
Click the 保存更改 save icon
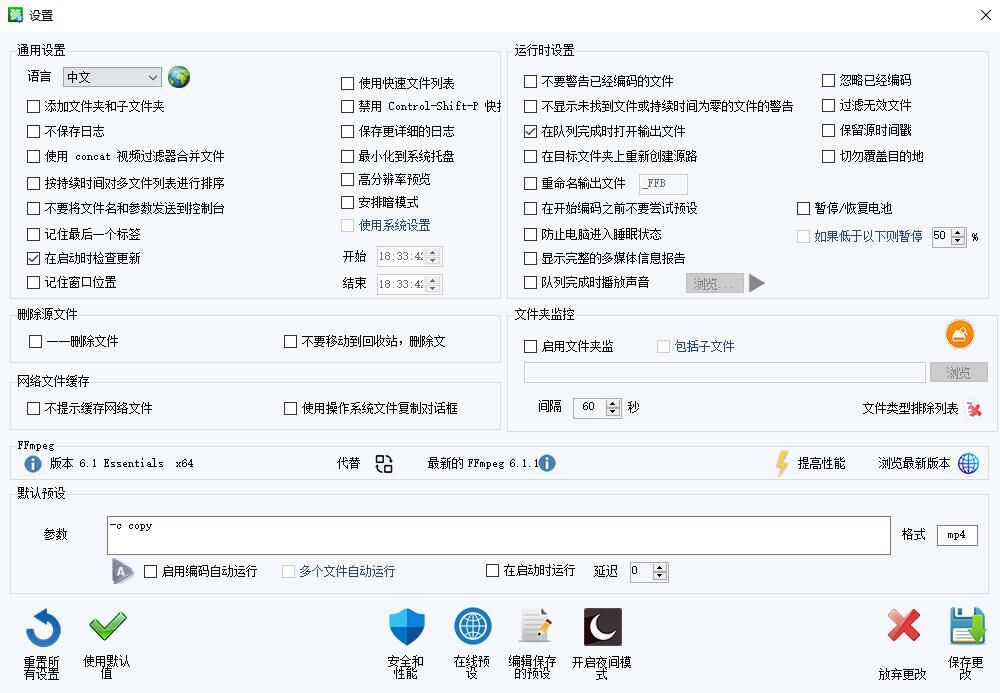click(967, 628)
